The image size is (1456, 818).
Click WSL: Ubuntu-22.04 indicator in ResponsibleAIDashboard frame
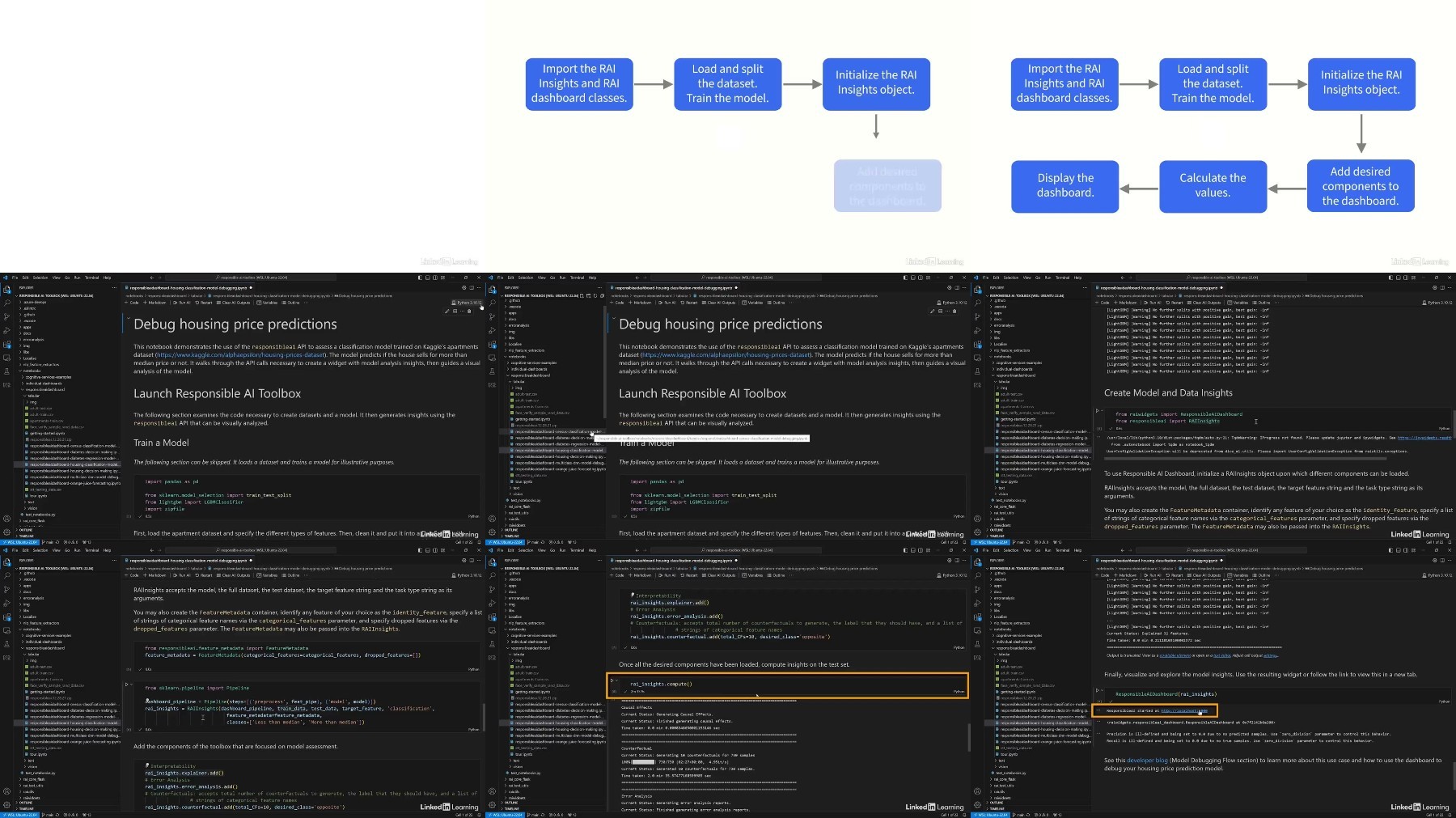pos(991,815)
